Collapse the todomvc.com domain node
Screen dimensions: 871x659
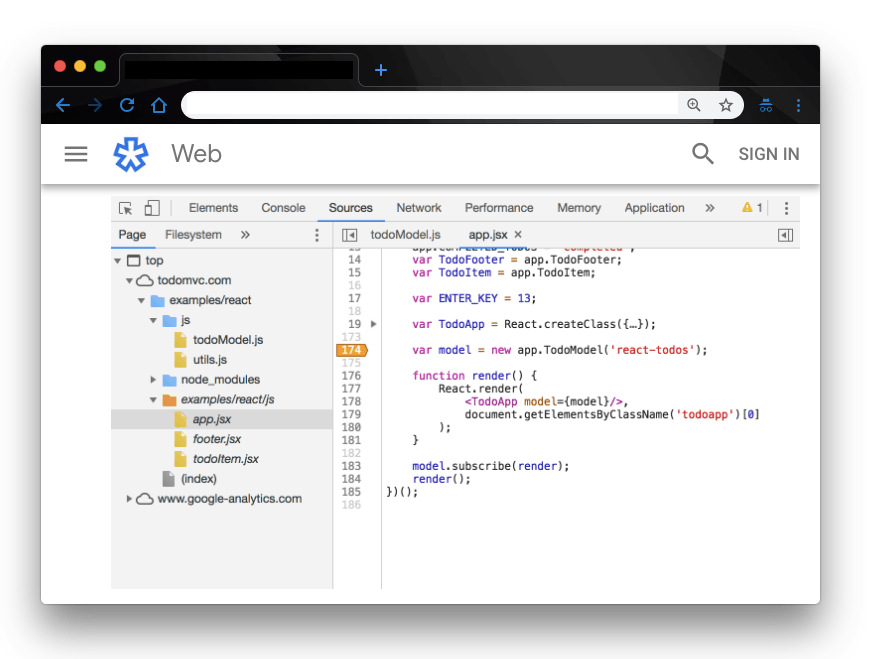pyautogui.click(x=129, y=281)
